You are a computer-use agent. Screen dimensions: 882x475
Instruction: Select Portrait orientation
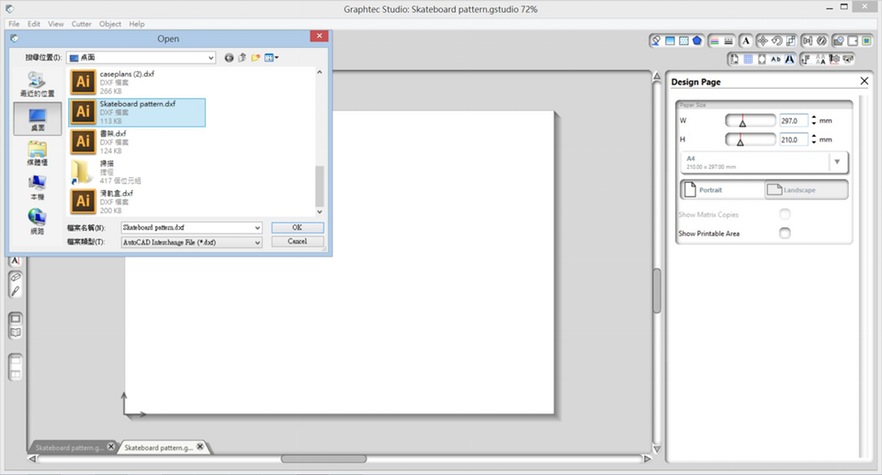coord(722,190)
